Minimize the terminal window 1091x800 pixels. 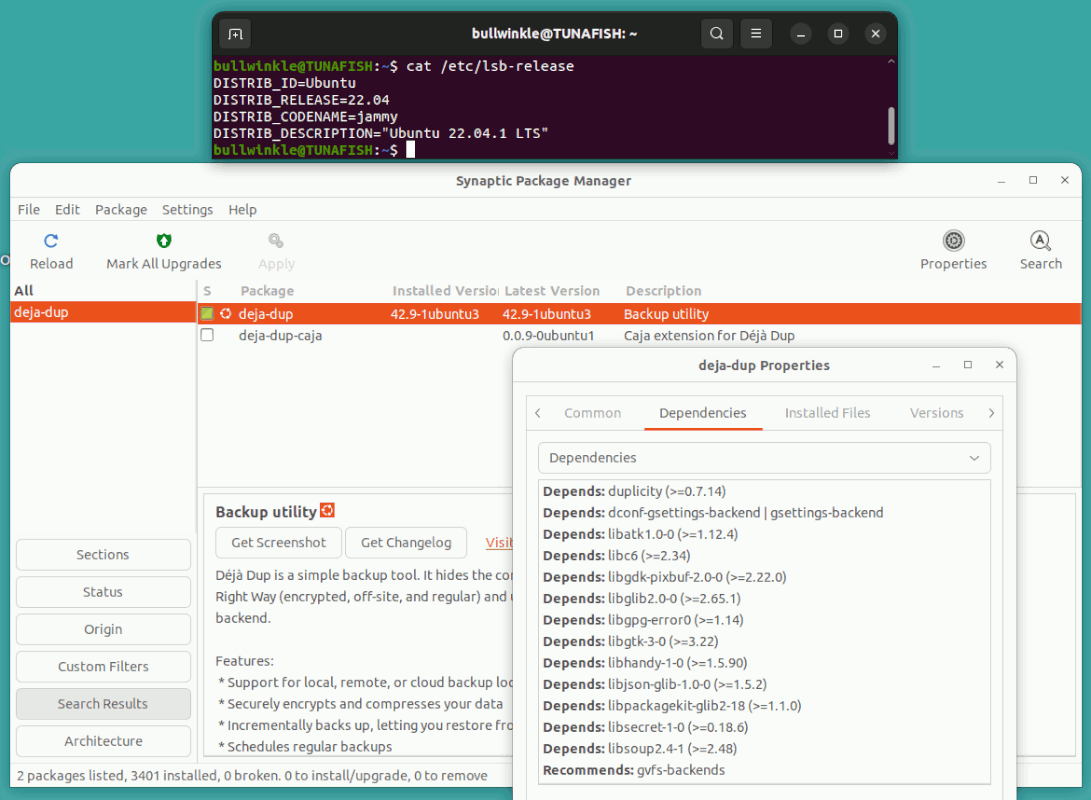[801, 33]
